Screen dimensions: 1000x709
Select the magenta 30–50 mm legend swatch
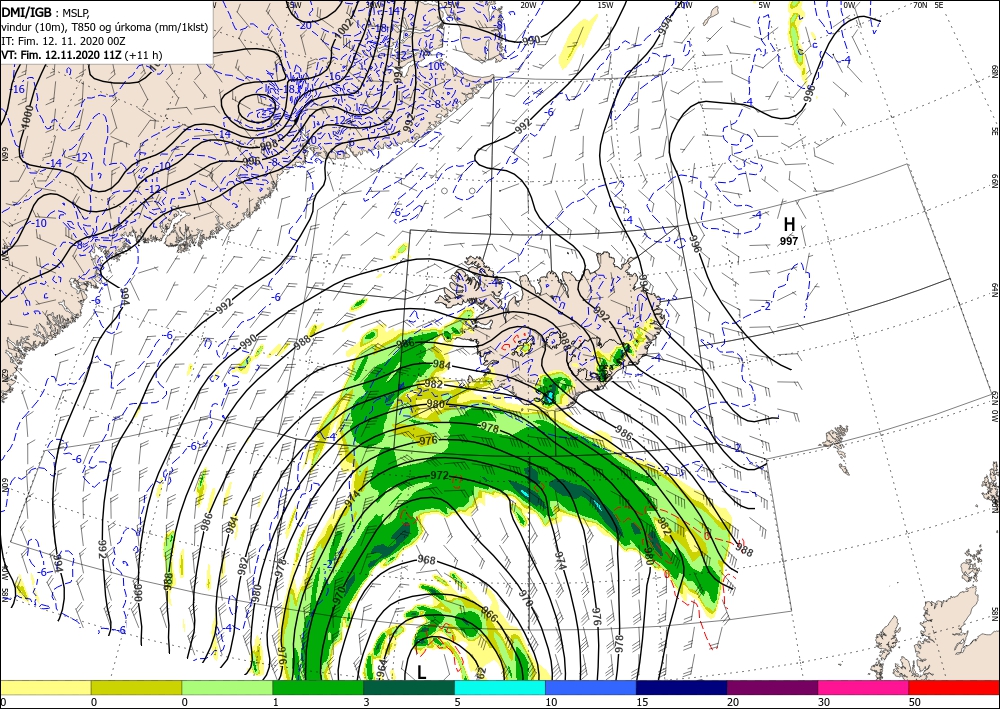[864, 687]
